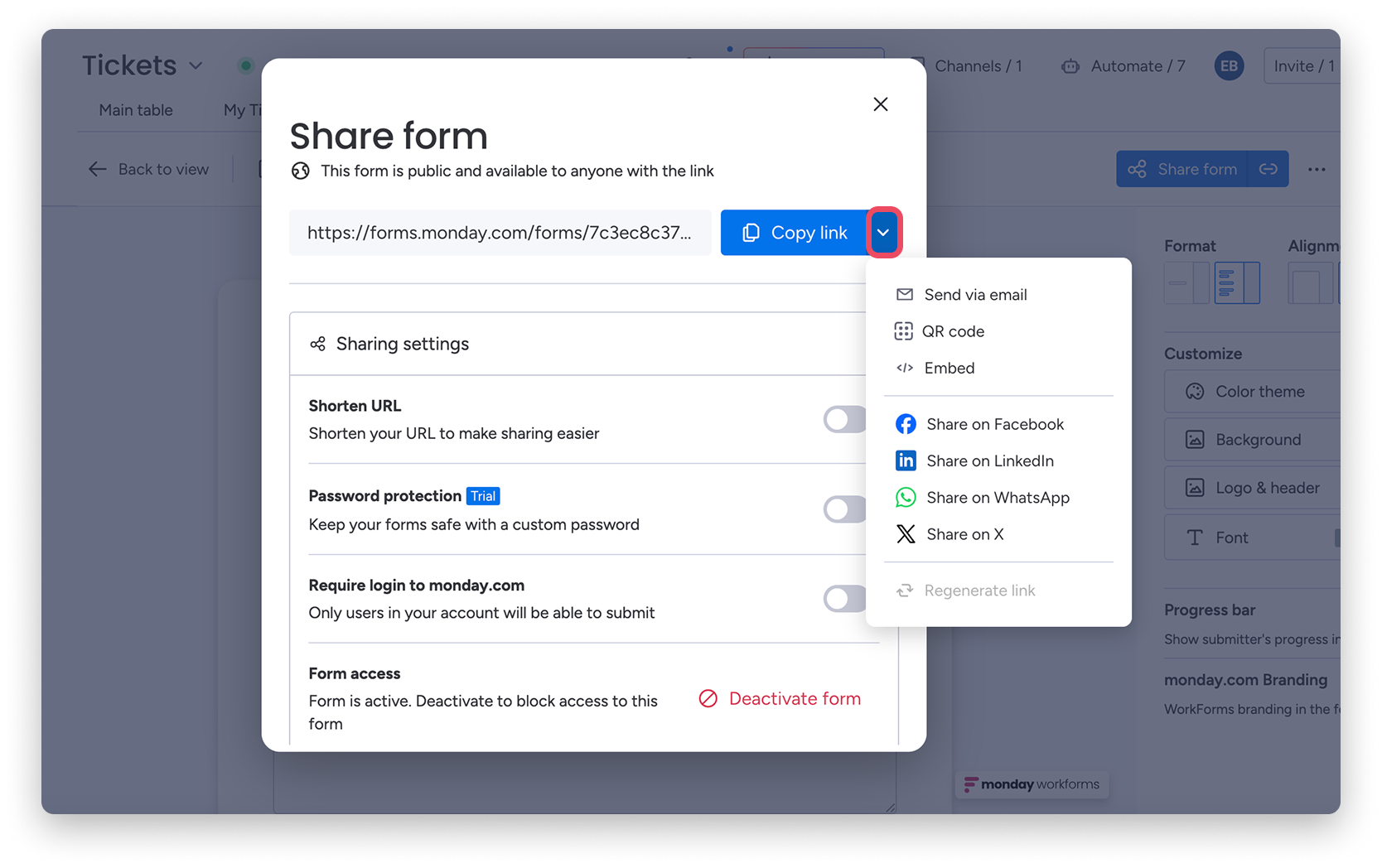
Task: Click the EB user avatar
Action: [1229, 66]
